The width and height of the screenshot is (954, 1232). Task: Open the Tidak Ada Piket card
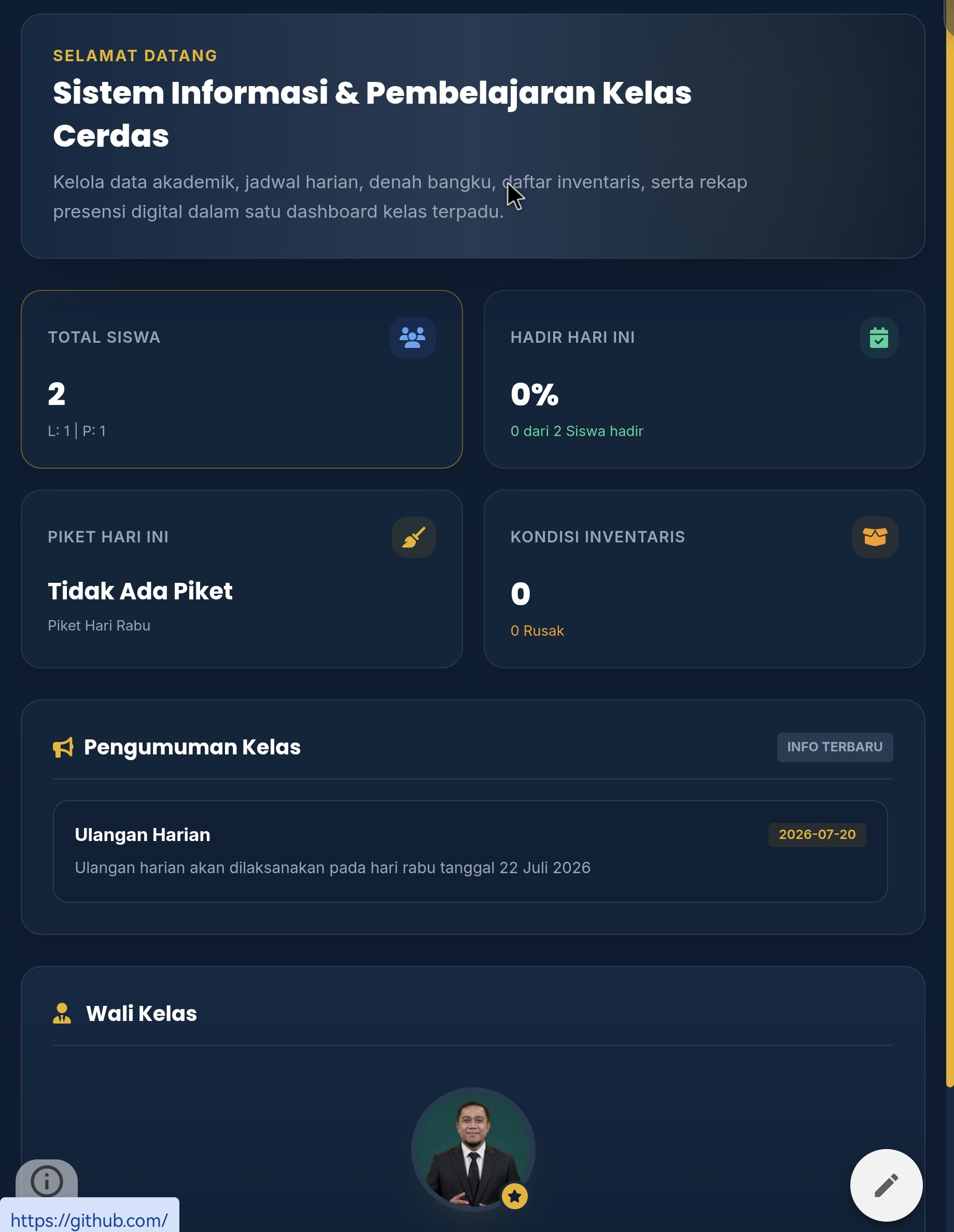242,579
